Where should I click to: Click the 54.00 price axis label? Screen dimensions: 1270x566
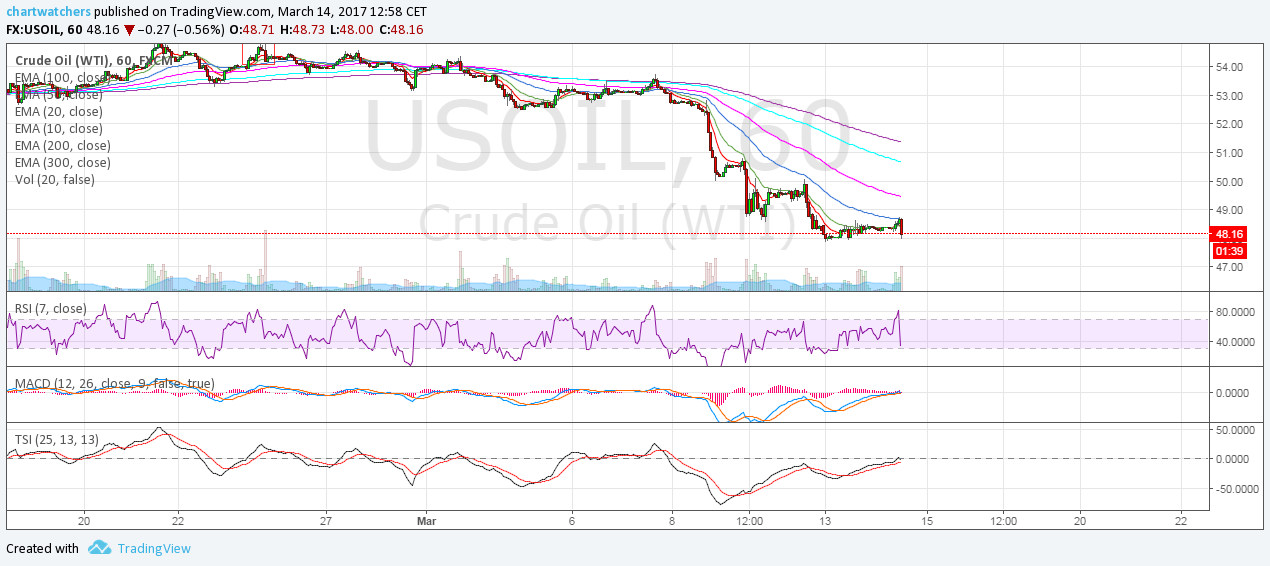tap(1231, 67)
